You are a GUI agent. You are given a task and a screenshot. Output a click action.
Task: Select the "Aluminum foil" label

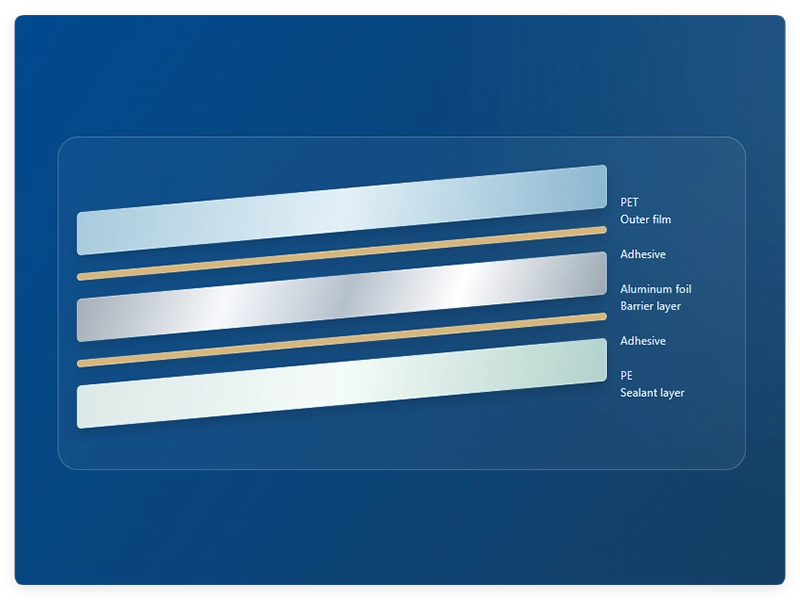[656, 289]
